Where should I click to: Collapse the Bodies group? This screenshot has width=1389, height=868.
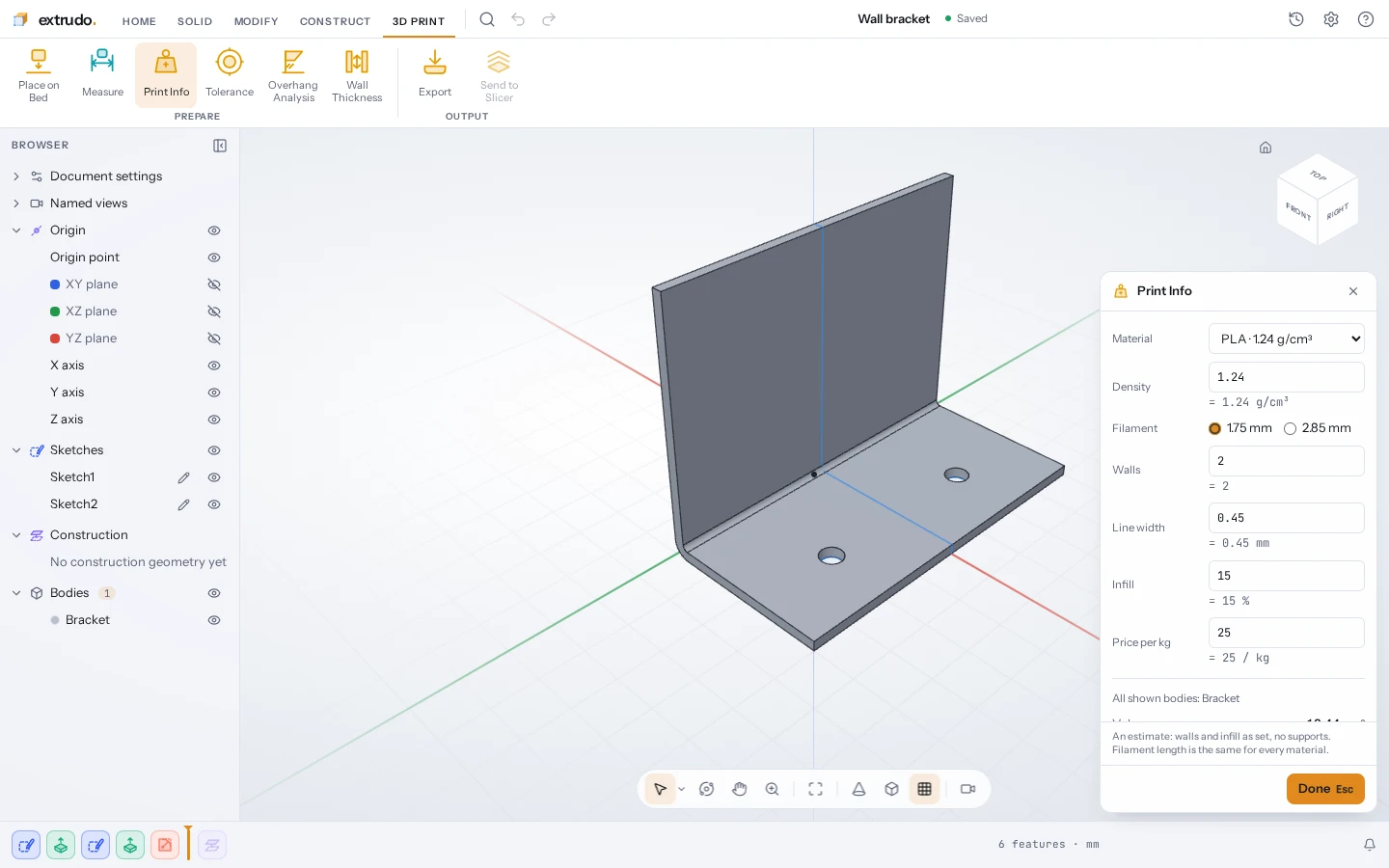[x=16, y=593]
